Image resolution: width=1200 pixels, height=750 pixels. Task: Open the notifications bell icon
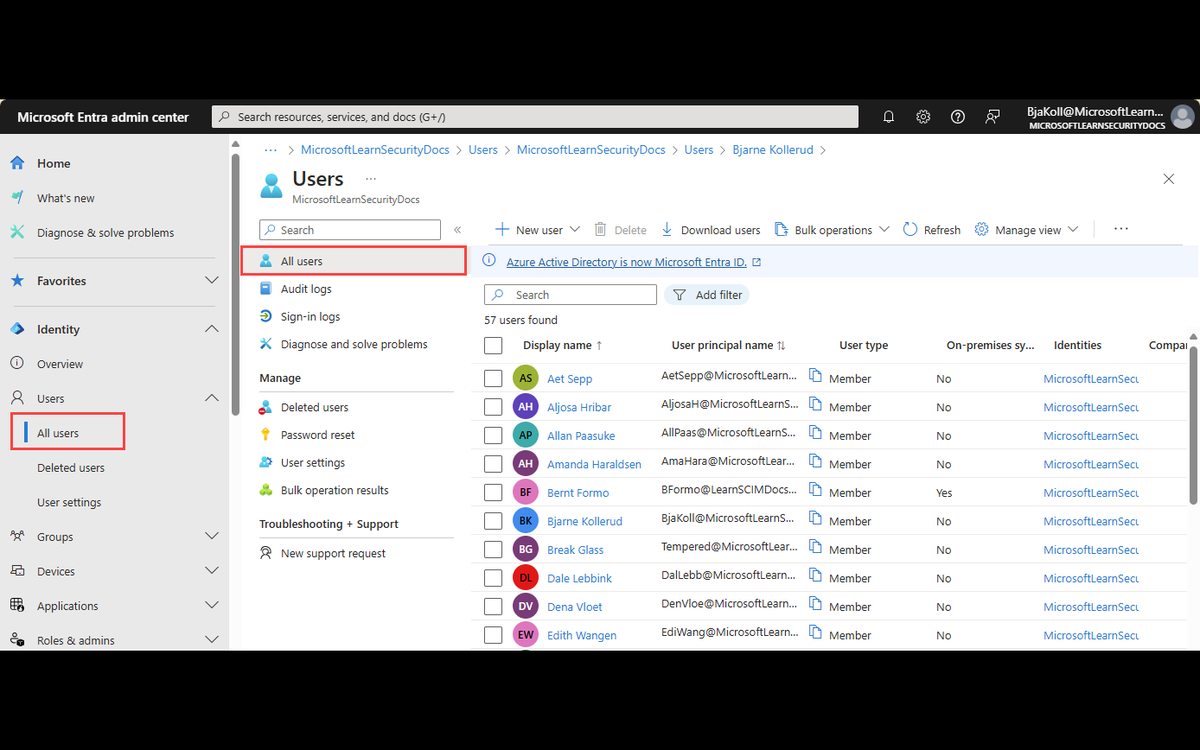click(888, 117)
